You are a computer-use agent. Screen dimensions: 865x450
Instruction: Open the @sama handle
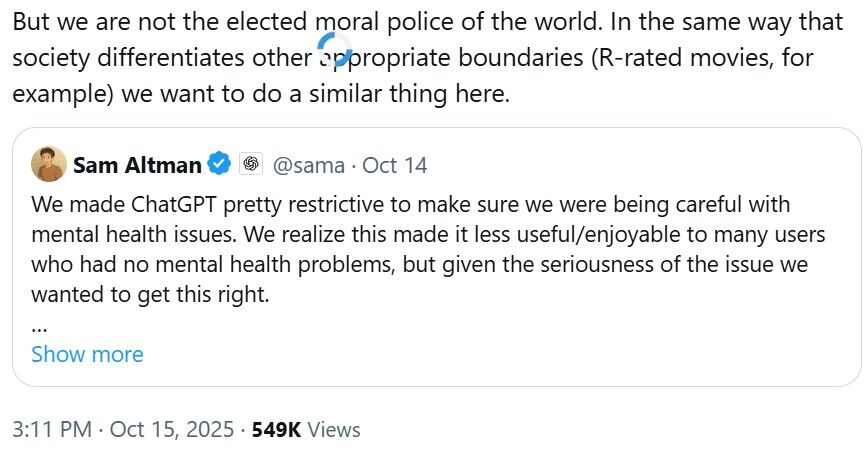click(309, 165)
